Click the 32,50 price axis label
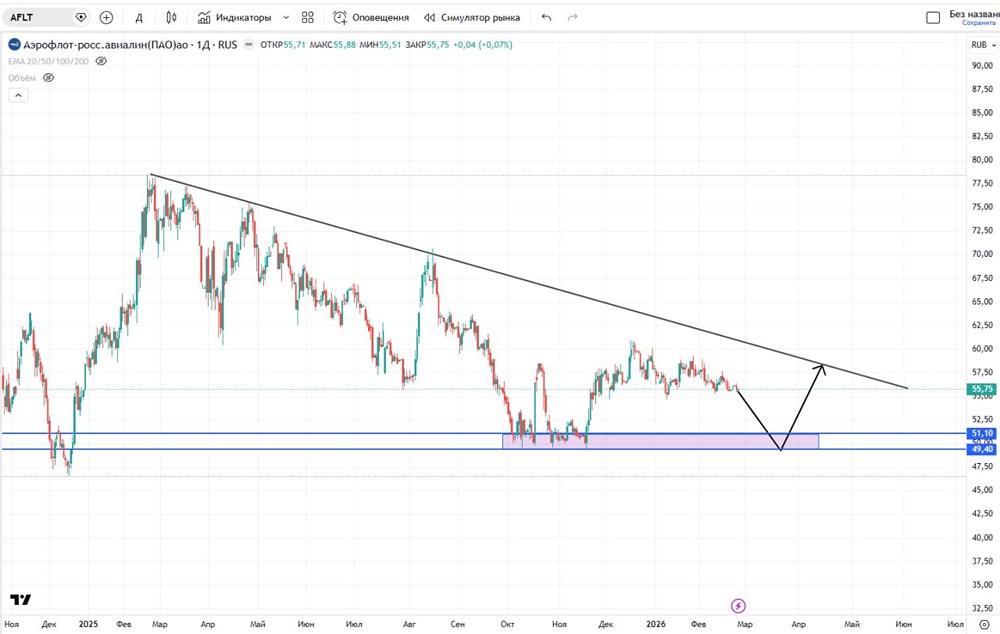This screenshot has height=634, width=1000. (x=982, y=608)
